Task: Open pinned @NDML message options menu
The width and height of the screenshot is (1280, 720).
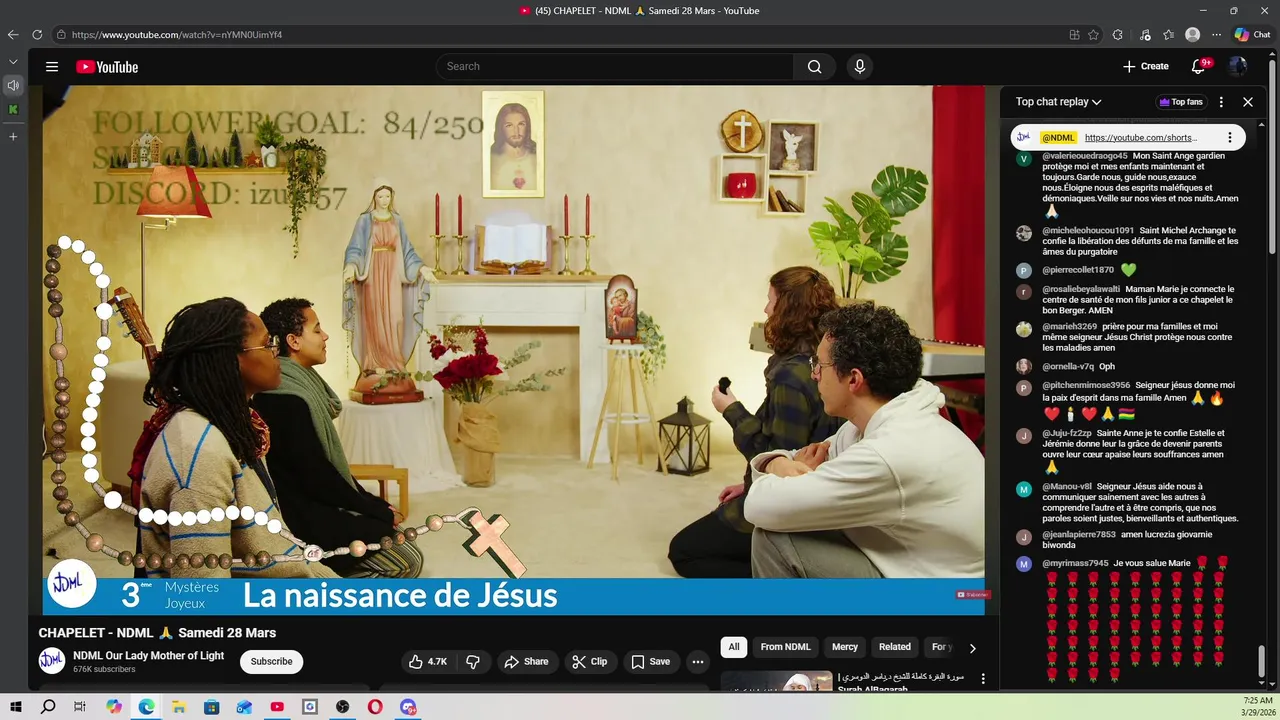Action: click(1230, 137)
